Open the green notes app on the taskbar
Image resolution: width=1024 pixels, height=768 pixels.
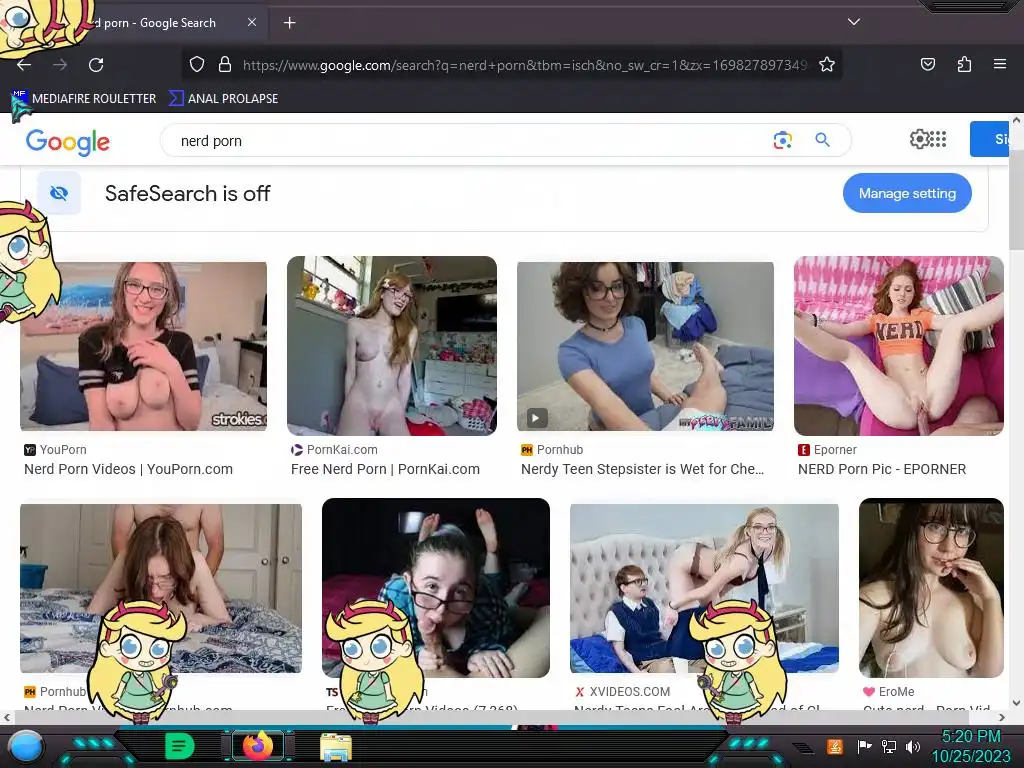pos(179,746)
